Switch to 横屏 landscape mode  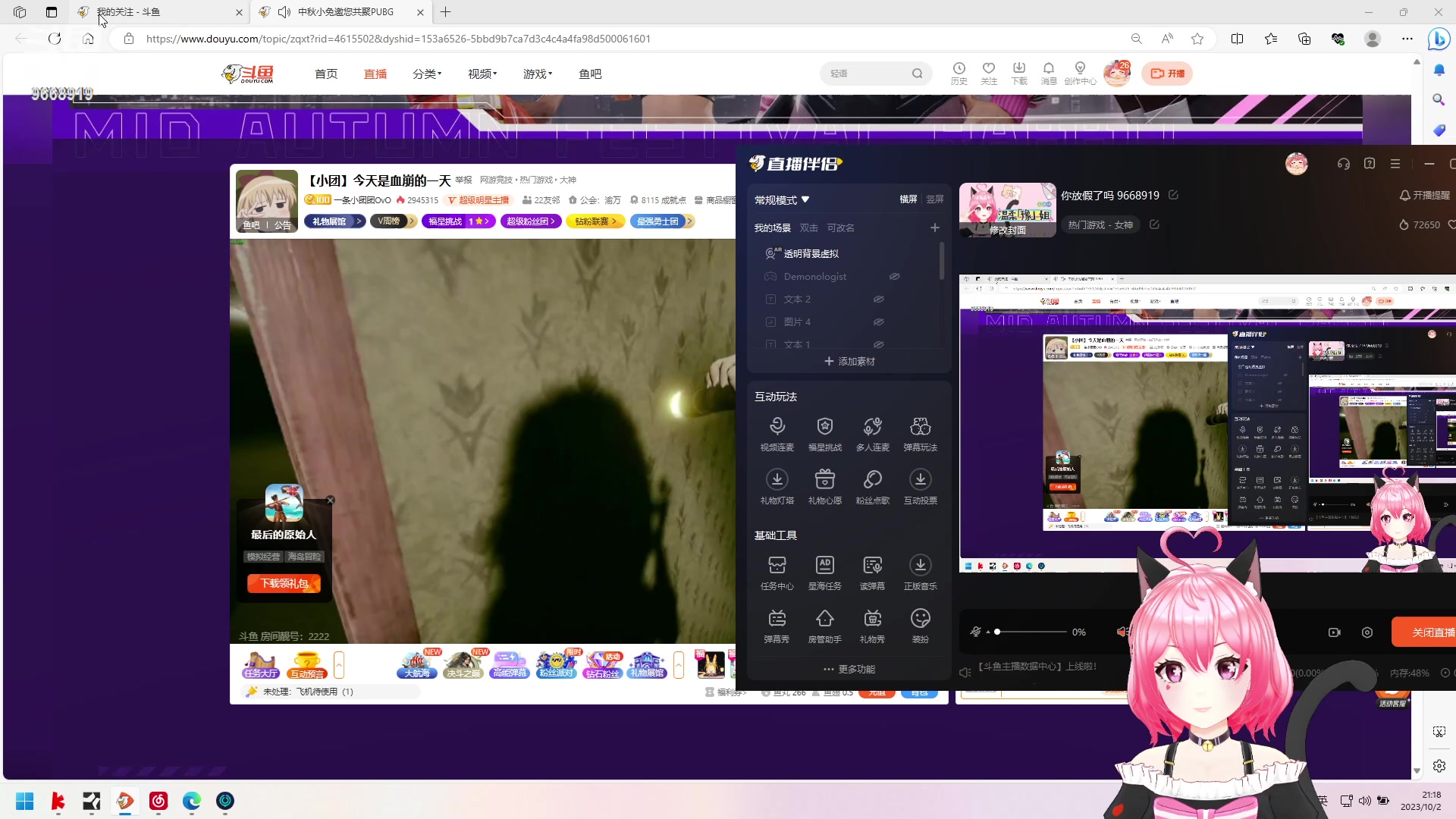point(908,199)
